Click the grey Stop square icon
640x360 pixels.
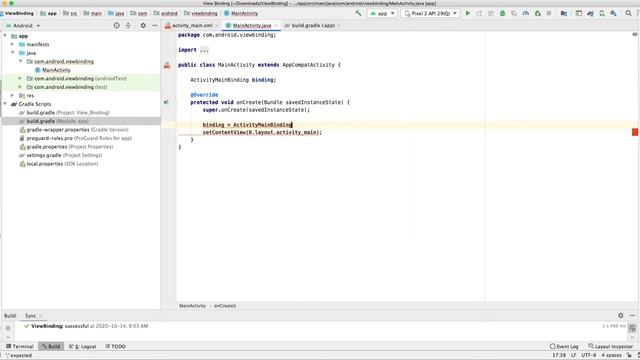(x=549, y=13)
